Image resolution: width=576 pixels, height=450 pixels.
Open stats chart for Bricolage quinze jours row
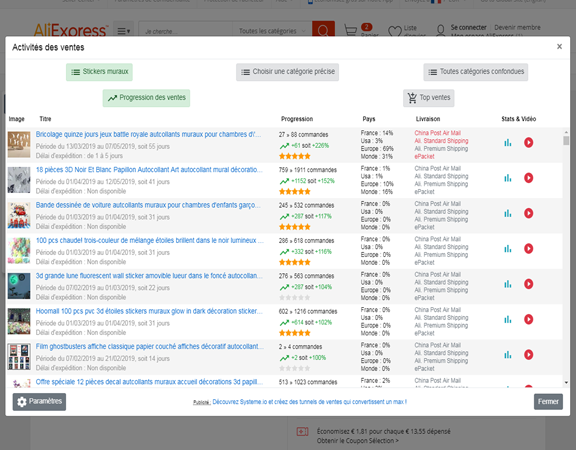point(508,143)
